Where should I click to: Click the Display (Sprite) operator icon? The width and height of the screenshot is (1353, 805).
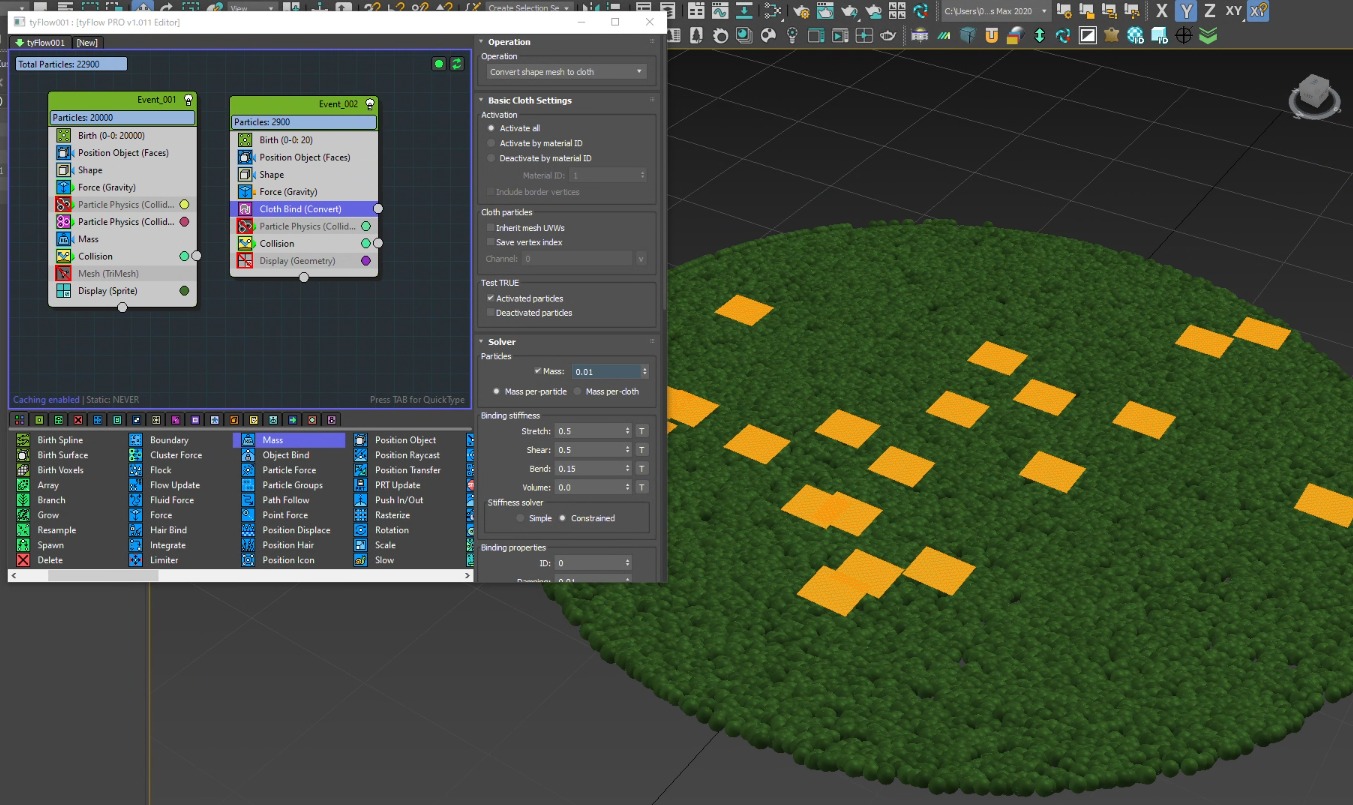[64, 291]
